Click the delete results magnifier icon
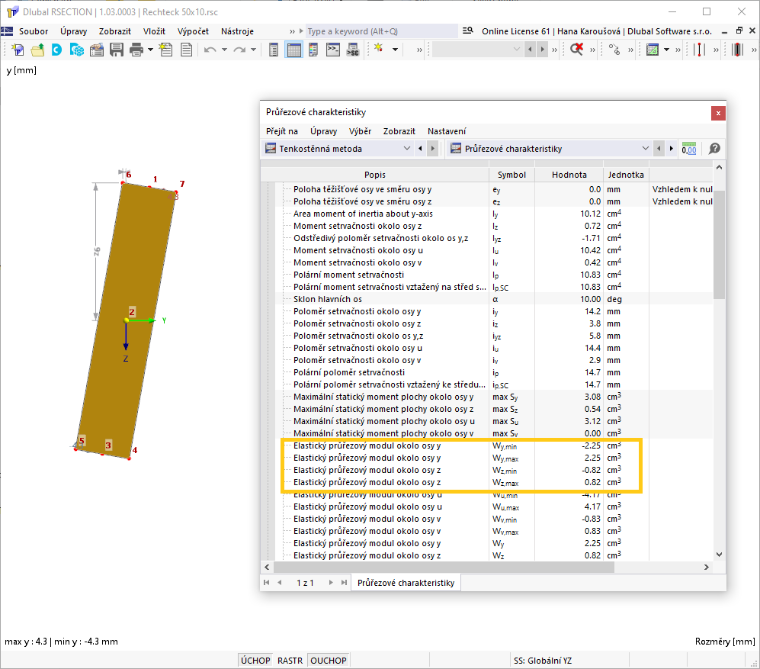The image size is (760, 669). tap(576, 49)
